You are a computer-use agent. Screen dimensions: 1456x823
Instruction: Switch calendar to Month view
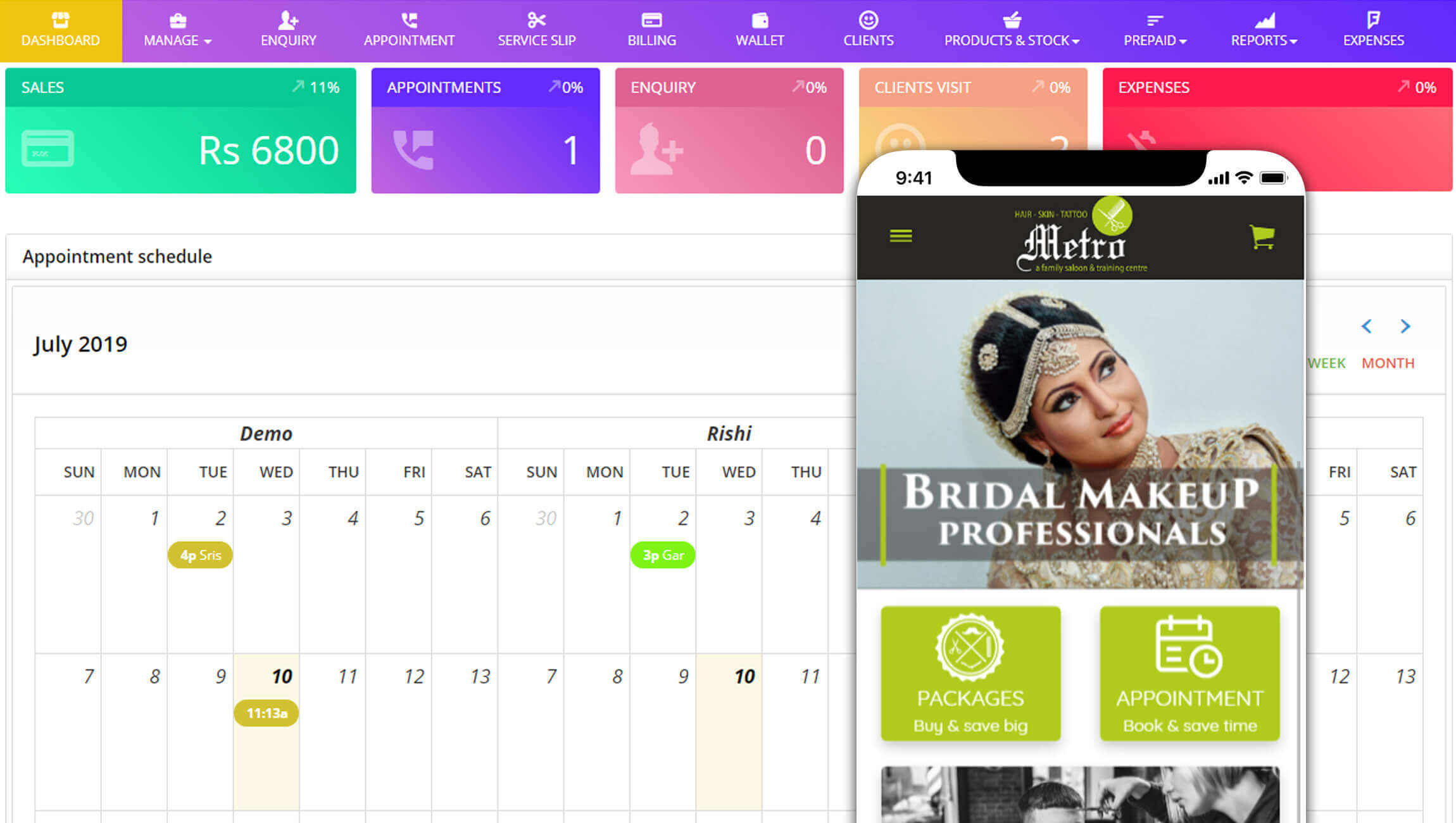coord(1388,363)
